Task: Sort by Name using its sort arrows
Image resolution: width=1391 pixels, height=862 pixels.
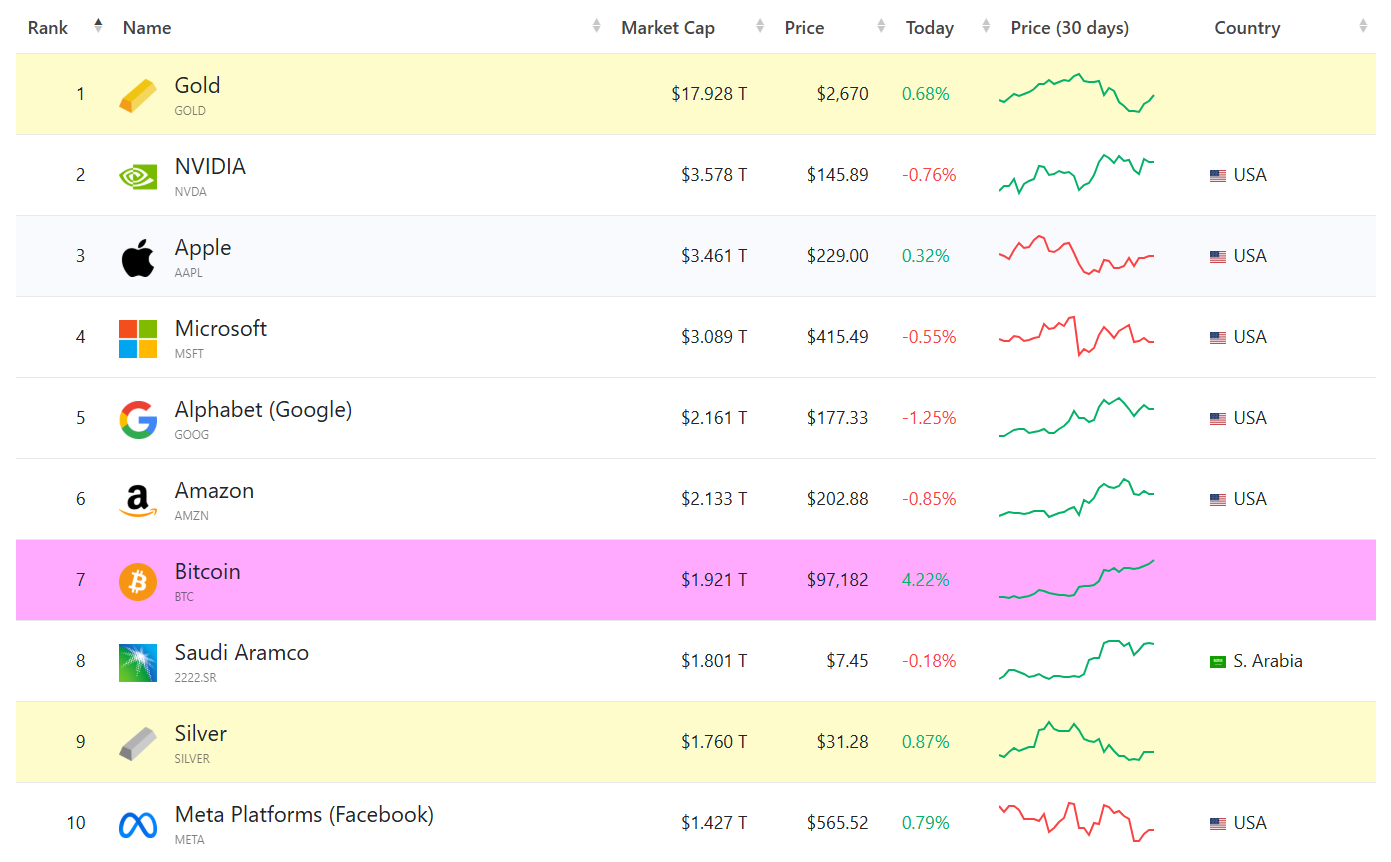Action: tap(597, 26)
